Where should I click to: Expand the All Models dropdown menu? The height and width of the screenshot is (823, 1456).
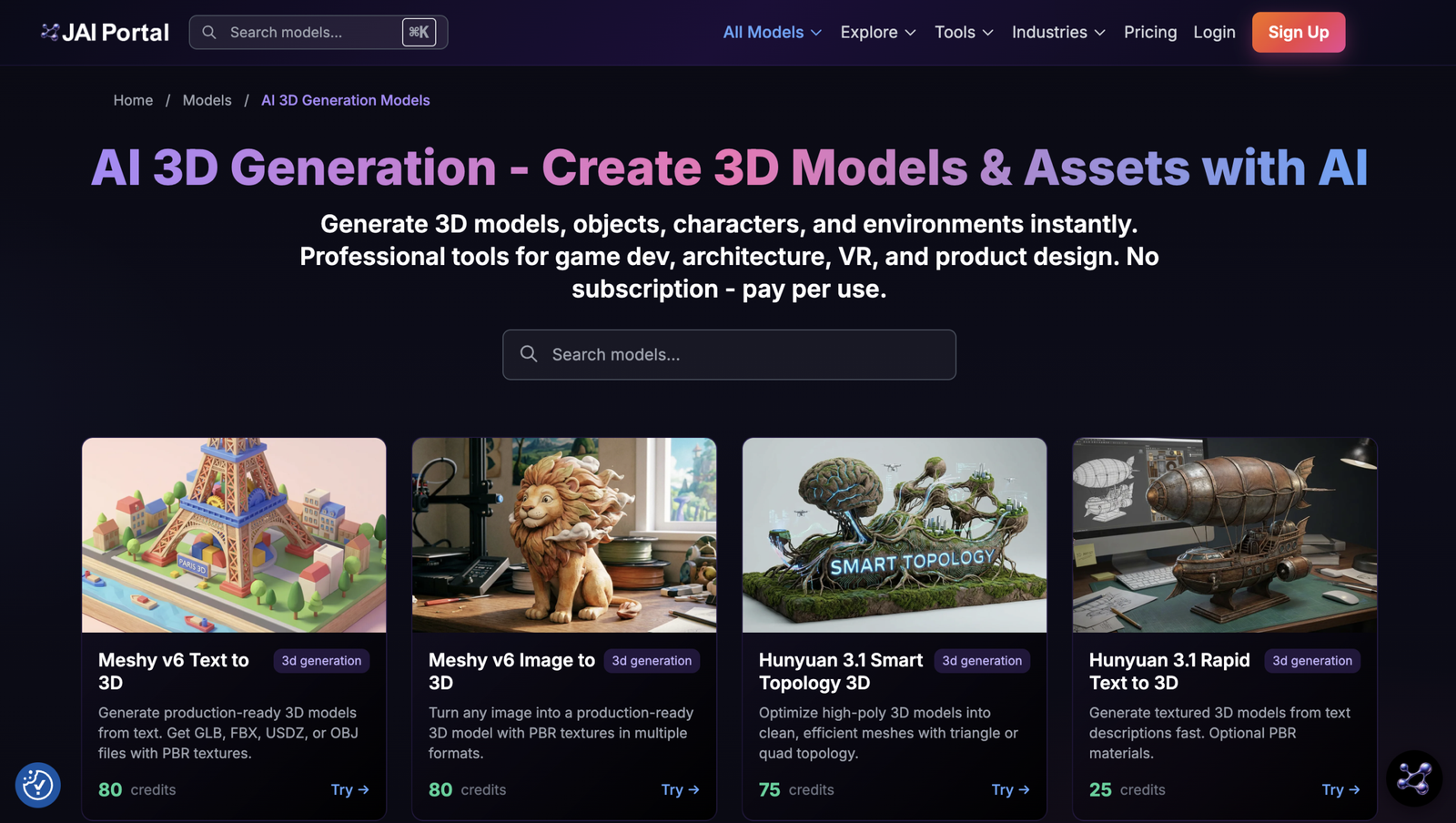click(x=773, y=32)
